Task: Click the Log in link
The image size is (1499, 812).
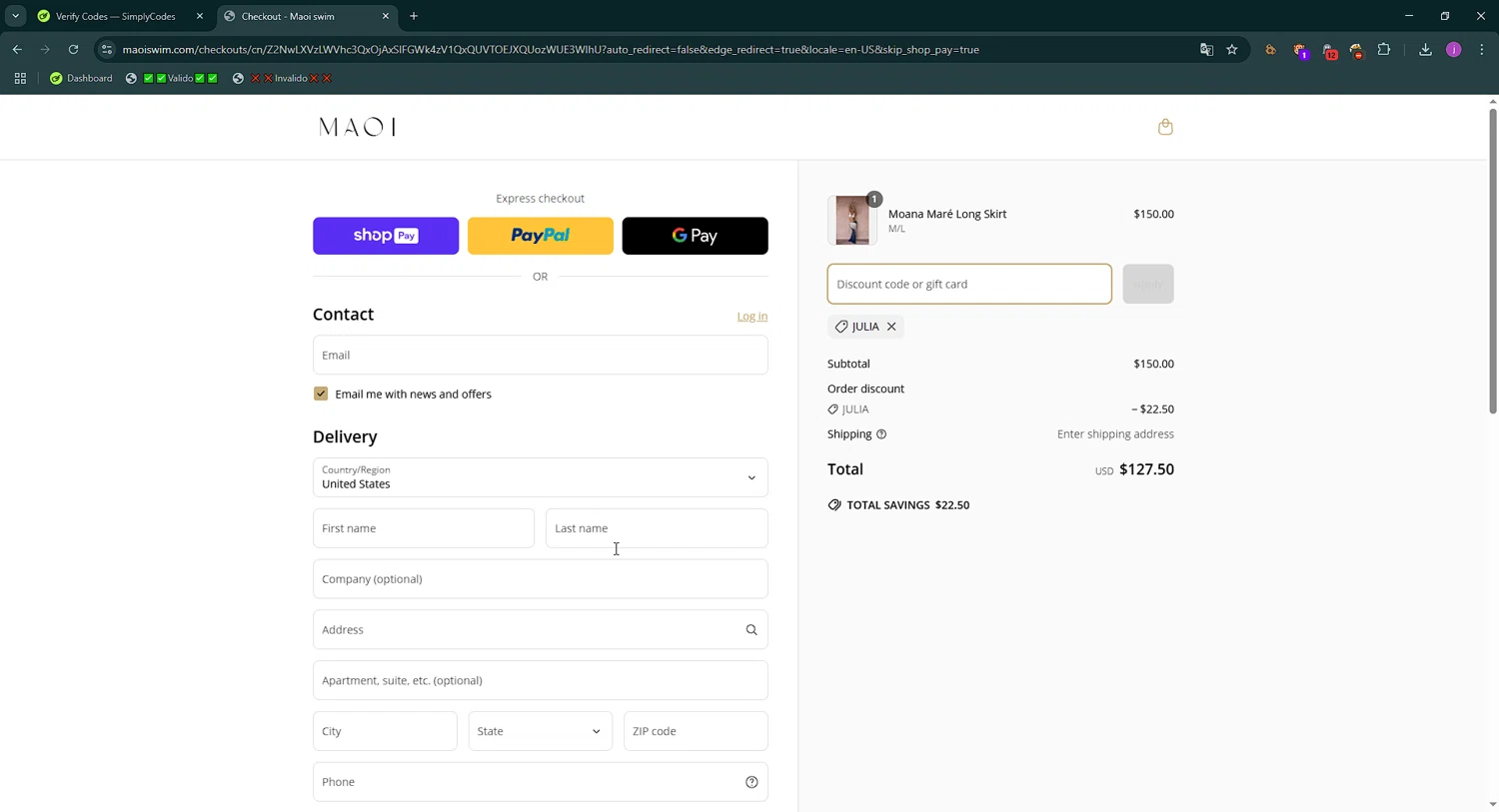Action: coord(751,317)
